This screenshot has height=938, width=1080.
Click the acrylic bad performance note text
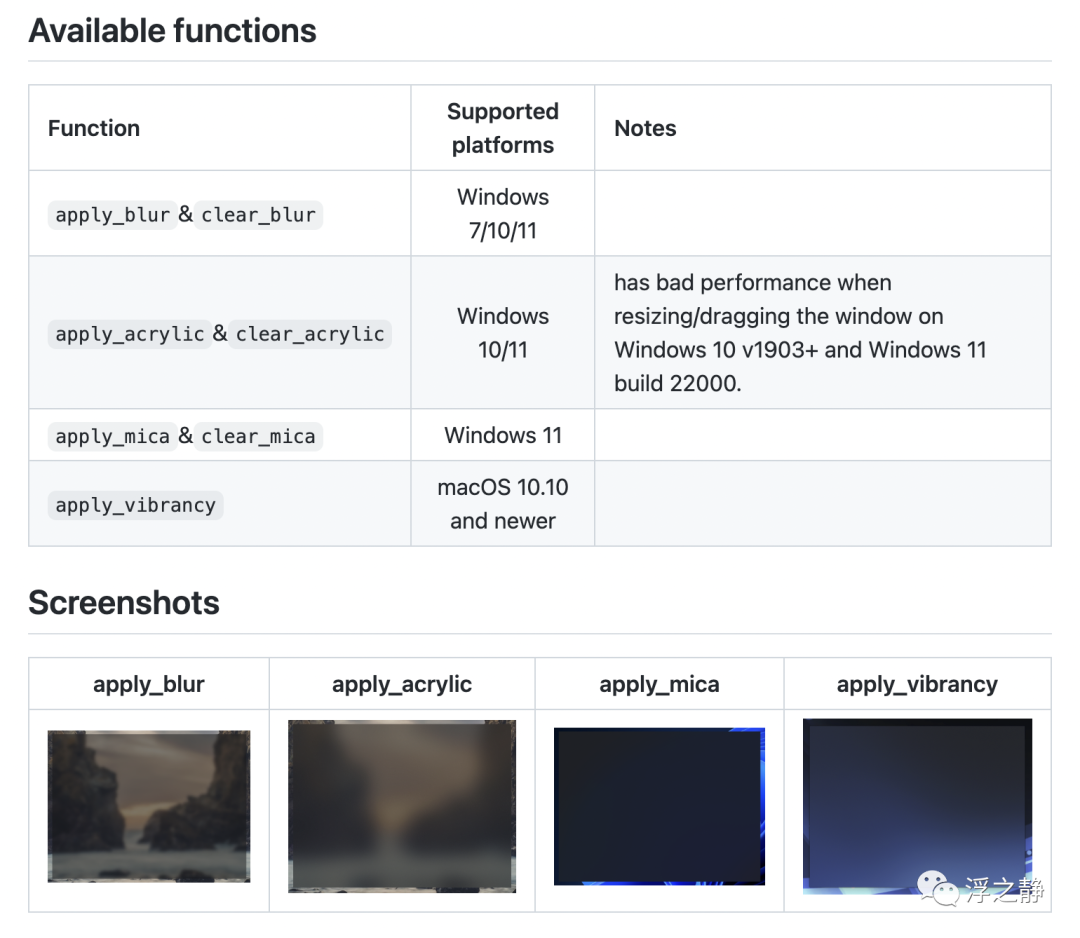coord(800,333)
